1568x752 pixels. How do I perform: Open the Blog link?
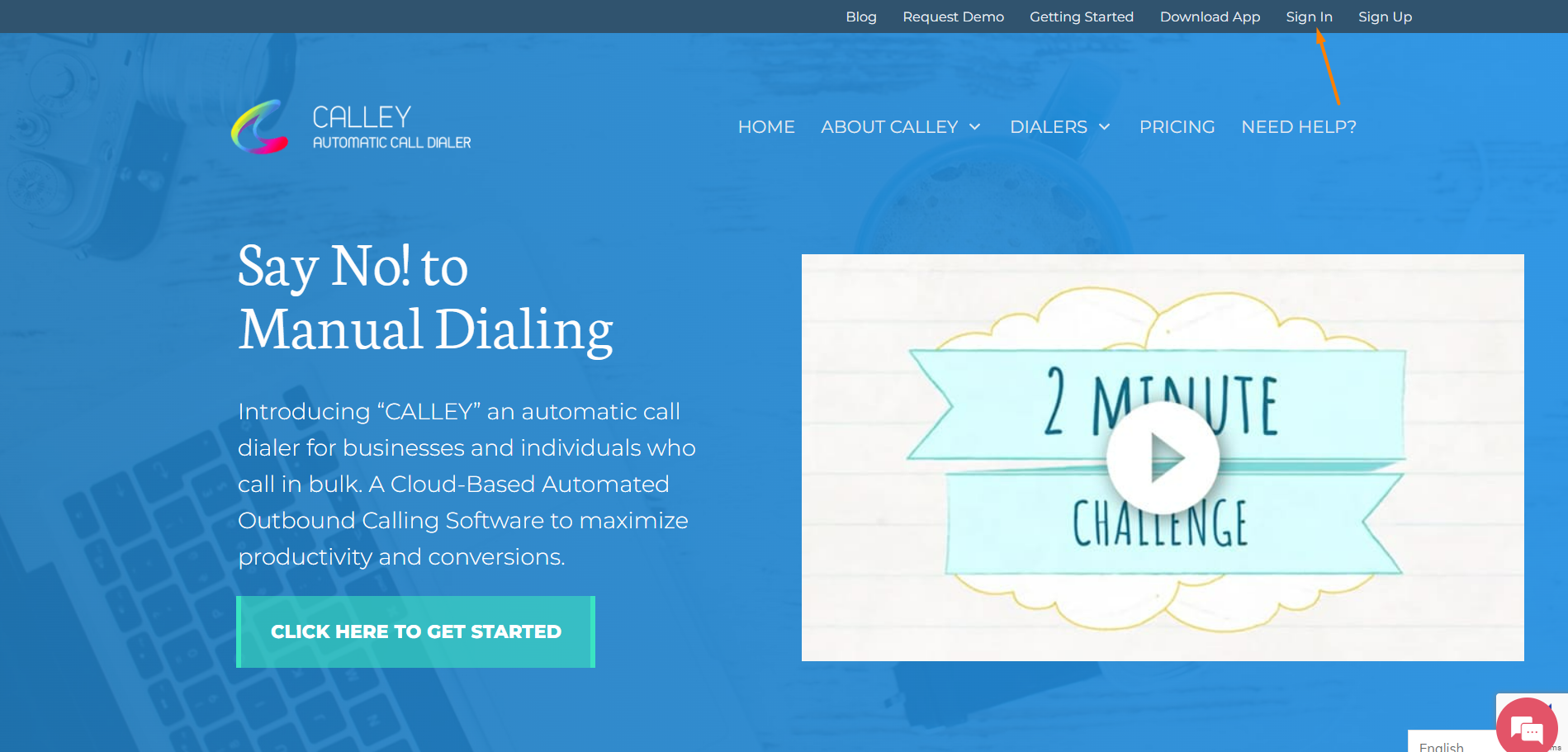coord(861,17)
